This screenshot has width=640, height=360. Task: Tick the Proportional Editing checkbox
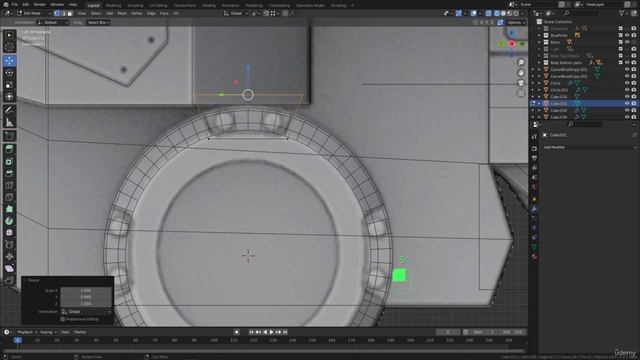tap(63, 319)
